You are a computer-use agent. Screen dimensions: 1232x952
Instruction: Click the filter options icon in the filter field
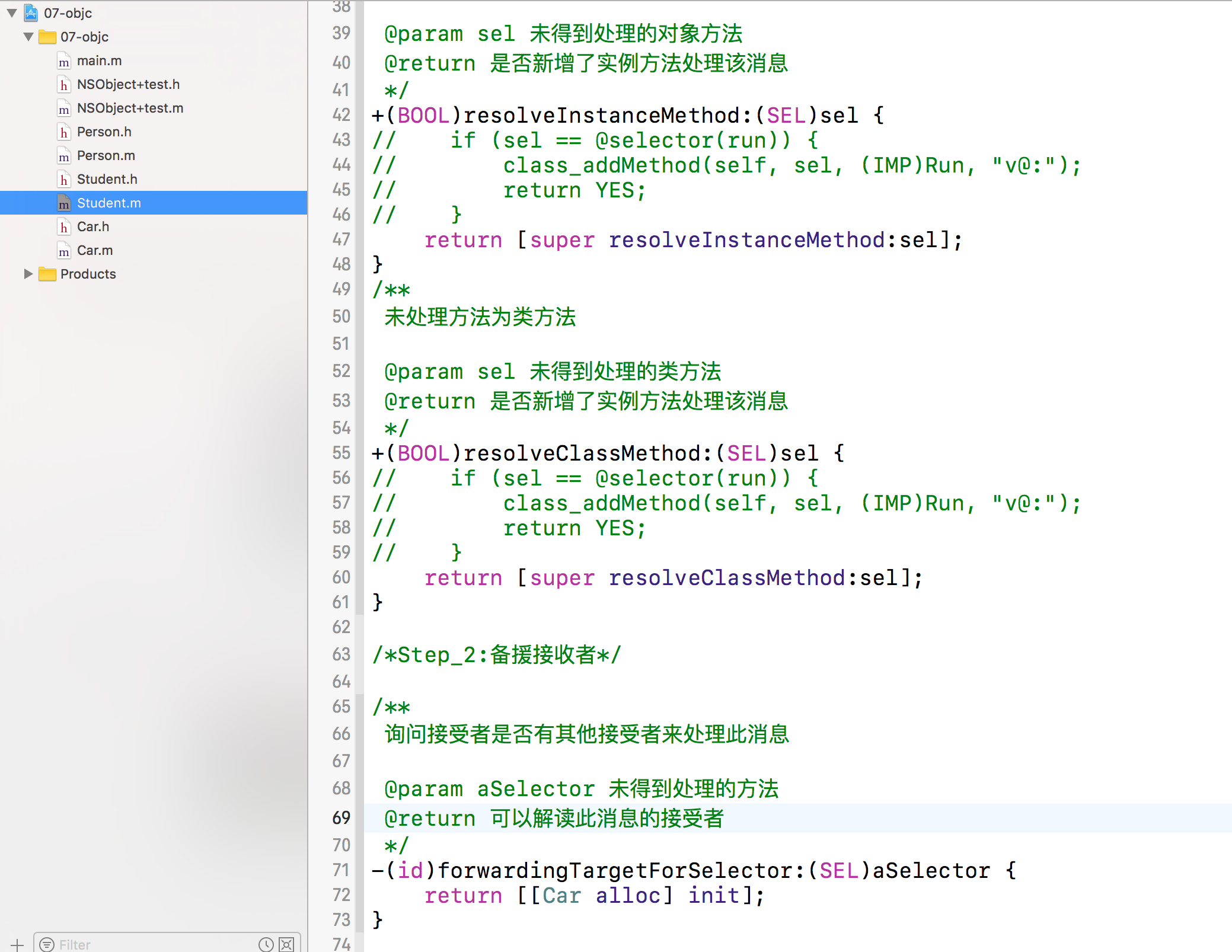[x=47, y=944]
